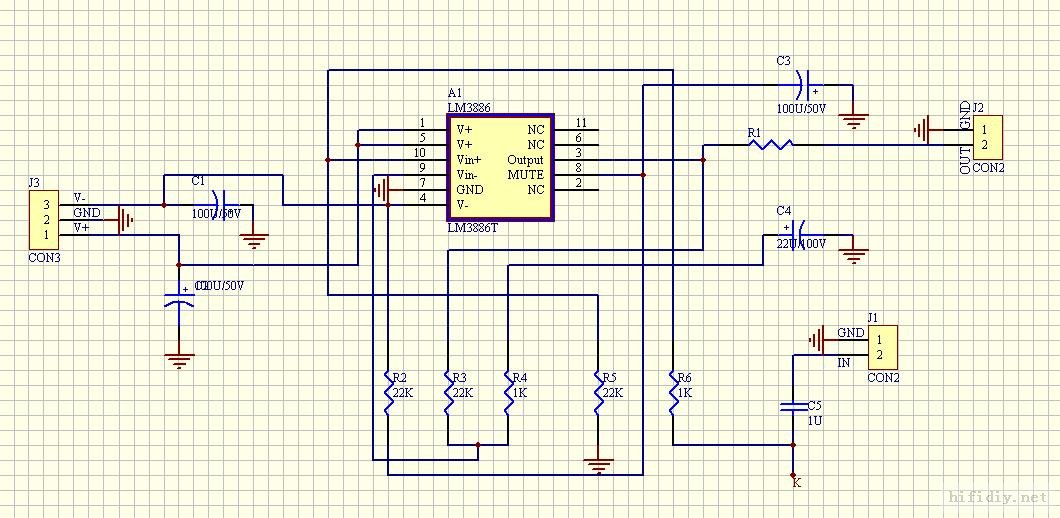
Task: Click resistor R1 symbol
Action: pos(770,145)
